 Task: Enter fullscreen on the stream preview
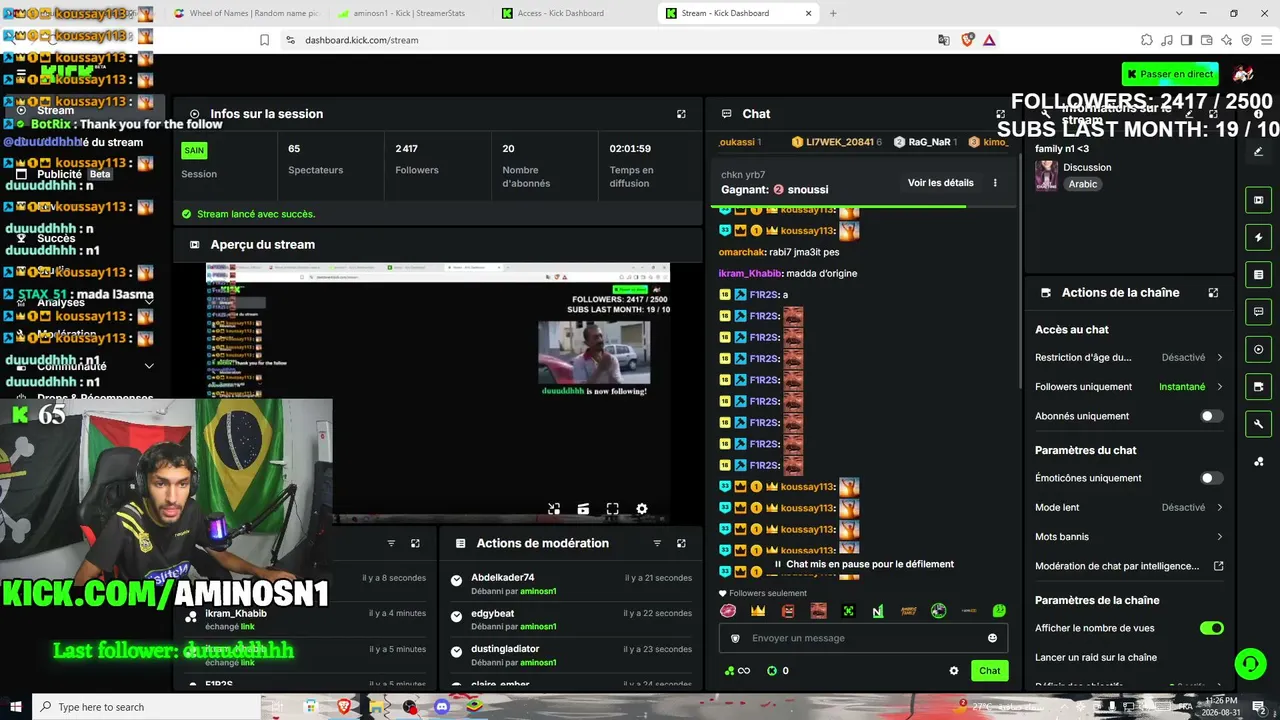pyautogui.click(x=612, y=509)
